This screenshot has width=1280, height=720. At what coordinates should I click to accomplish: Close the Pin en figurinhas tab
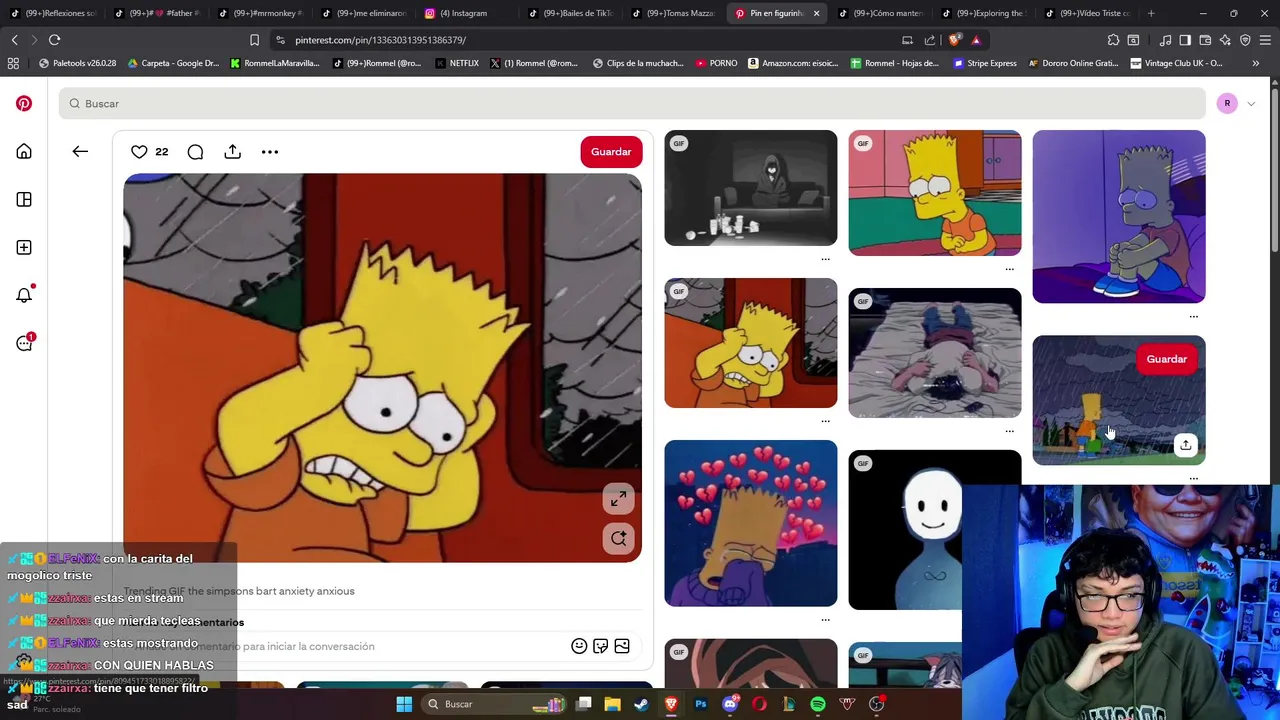point(816,13)
